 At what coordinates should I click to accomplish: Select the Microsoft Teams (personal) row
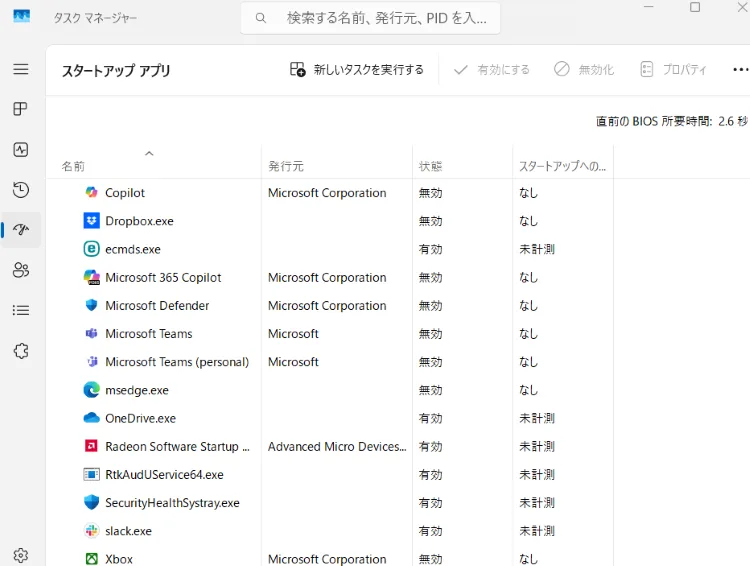tap(177, 362)
